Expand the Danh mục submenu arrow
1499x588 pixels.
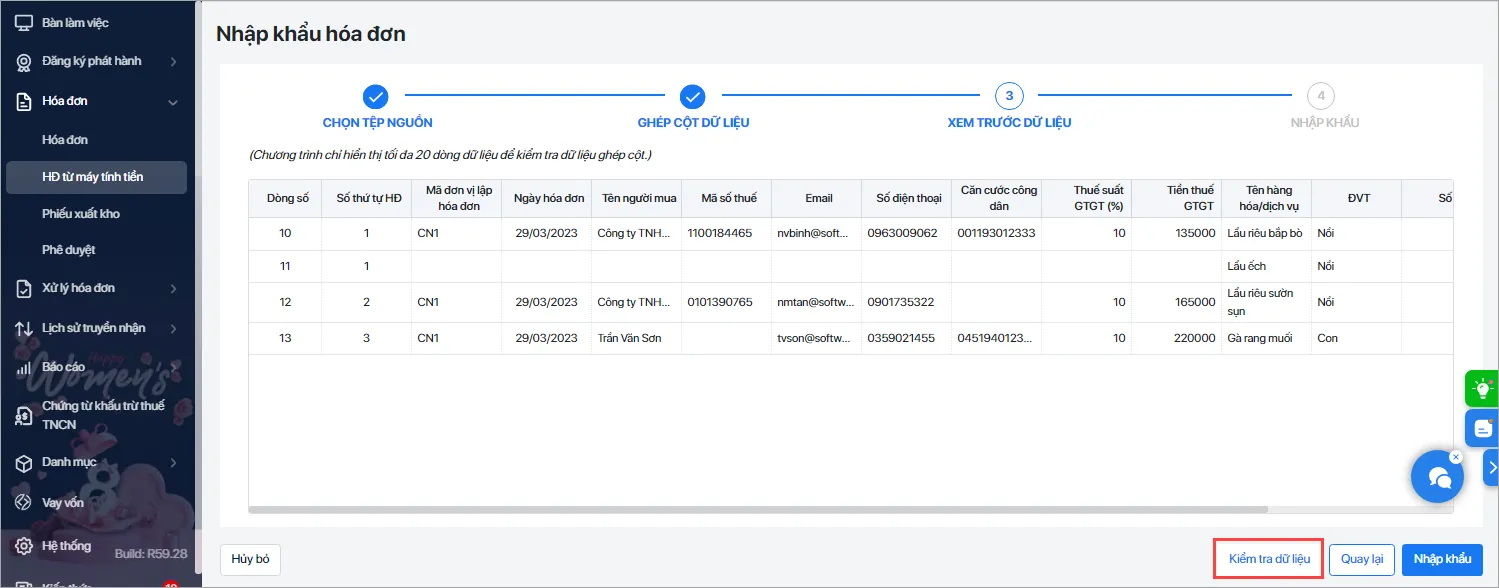point(173,463)
